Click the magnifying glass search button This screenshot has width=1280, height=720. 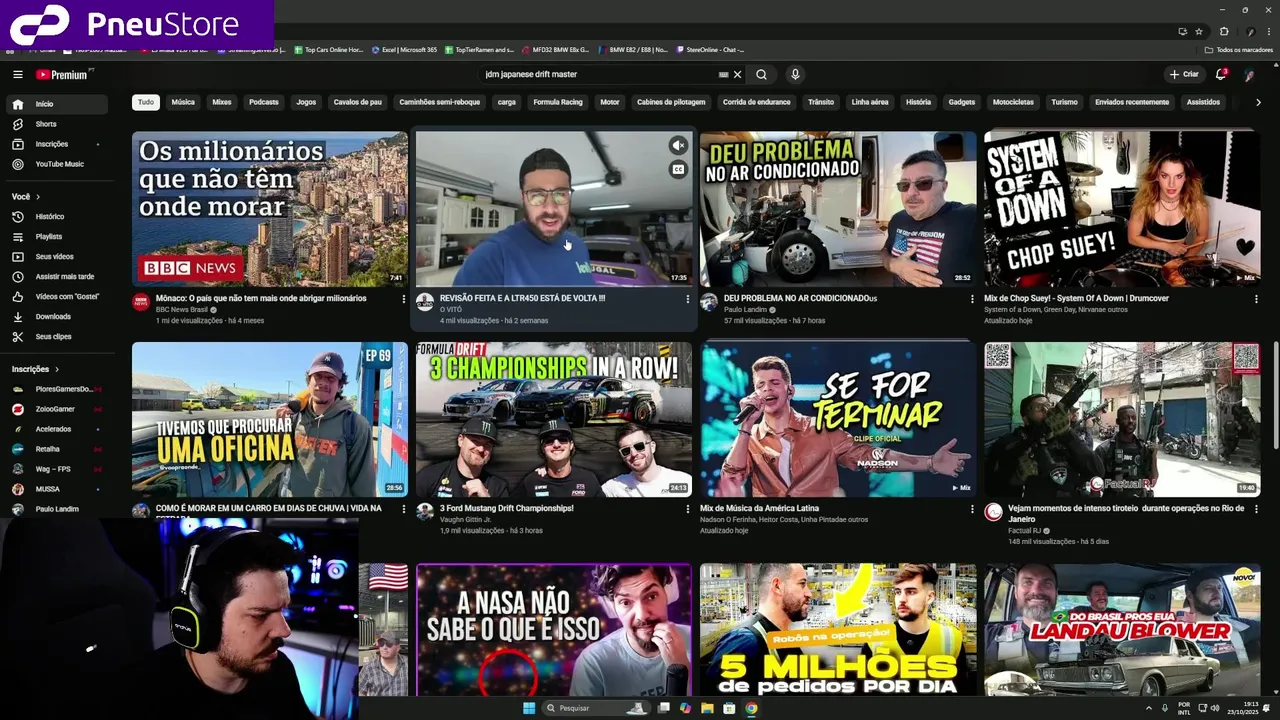(x=761, y=75)
